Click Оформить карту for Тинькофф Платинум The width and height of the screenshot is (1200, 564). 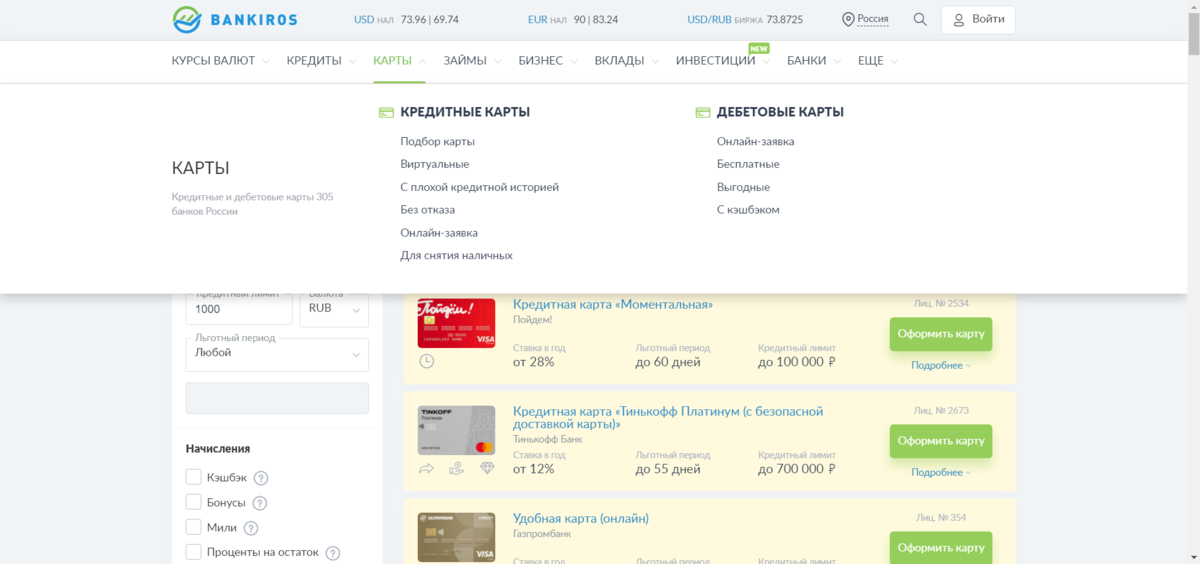coord(941,441)
